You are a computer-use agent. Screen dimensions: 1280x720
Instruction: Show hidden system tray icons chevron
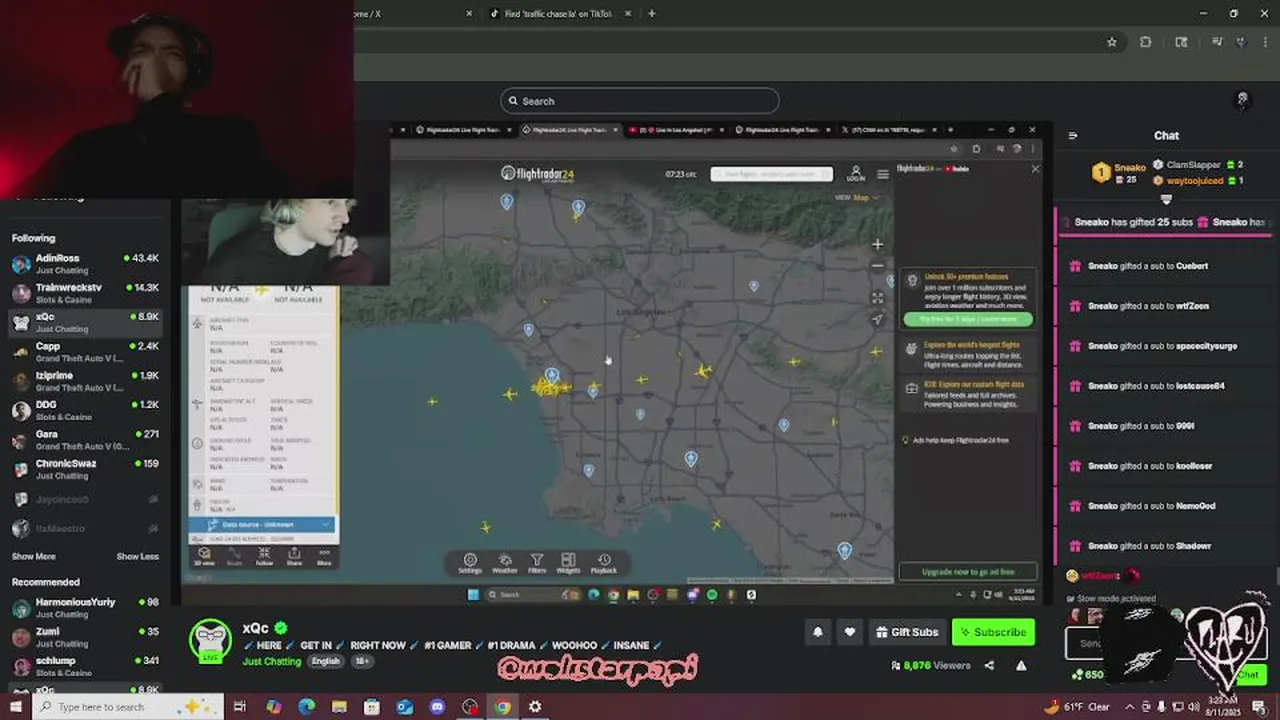point(1130,707)
